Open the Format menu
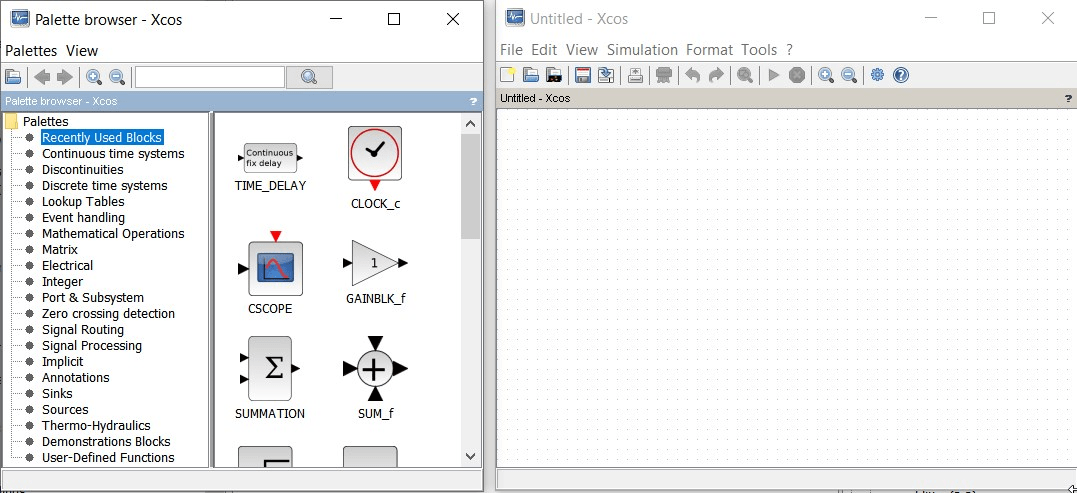The height and width of the screenshot is (493, 1077). pos(710,50)
